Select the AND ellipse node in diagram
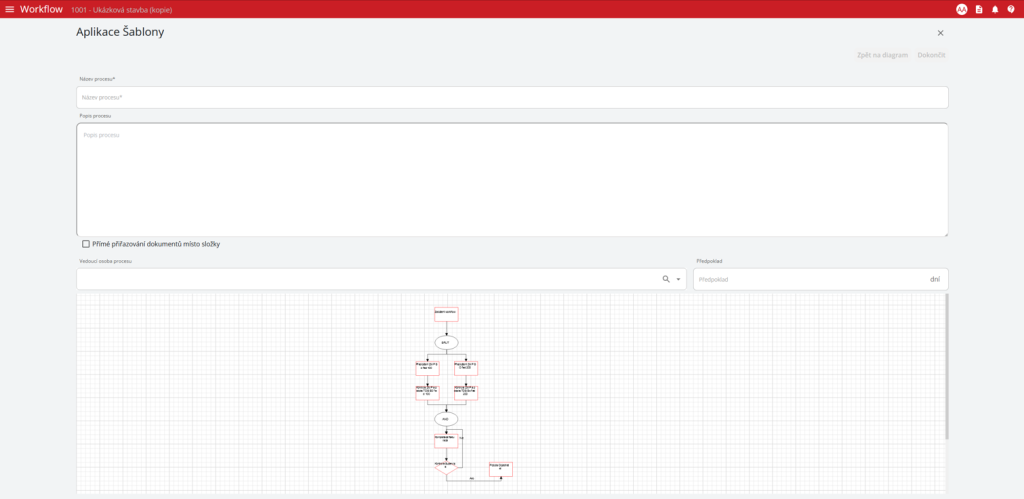Image resolution: width=1024 pixels, height=499 pixels. [446, 419]
